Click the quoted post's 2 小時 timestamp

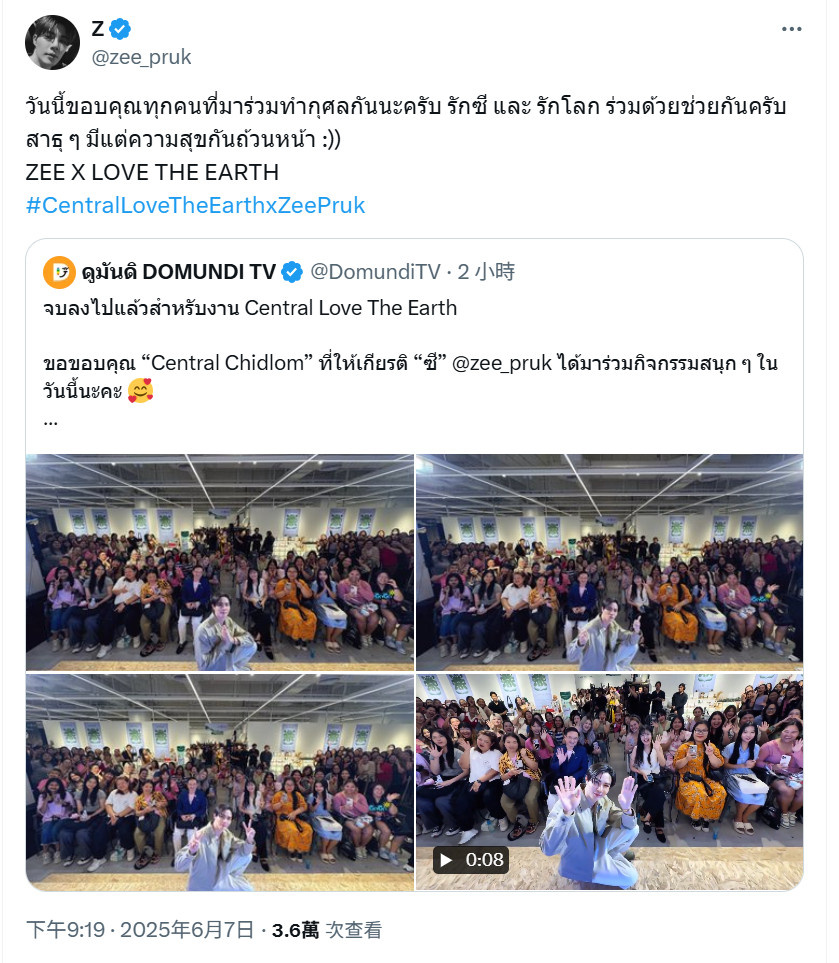coord(486,271)
